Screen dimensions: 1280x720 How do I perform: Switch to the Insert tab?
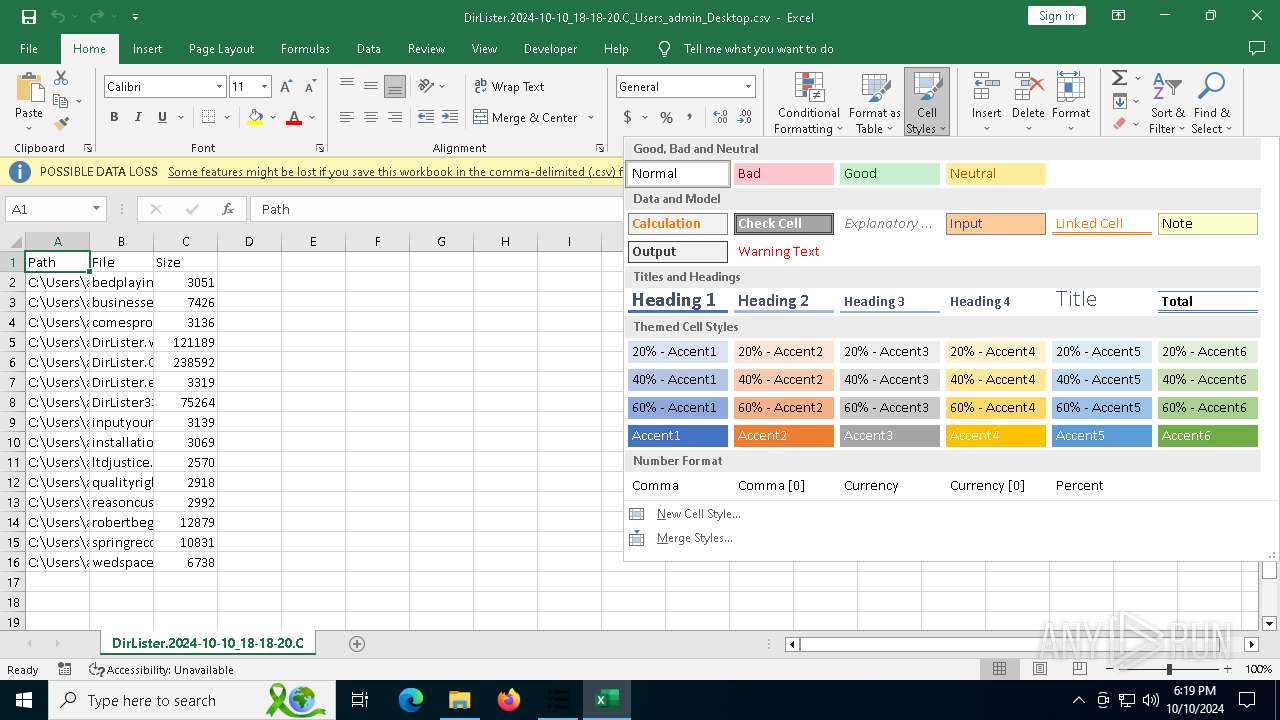(147, 49)
